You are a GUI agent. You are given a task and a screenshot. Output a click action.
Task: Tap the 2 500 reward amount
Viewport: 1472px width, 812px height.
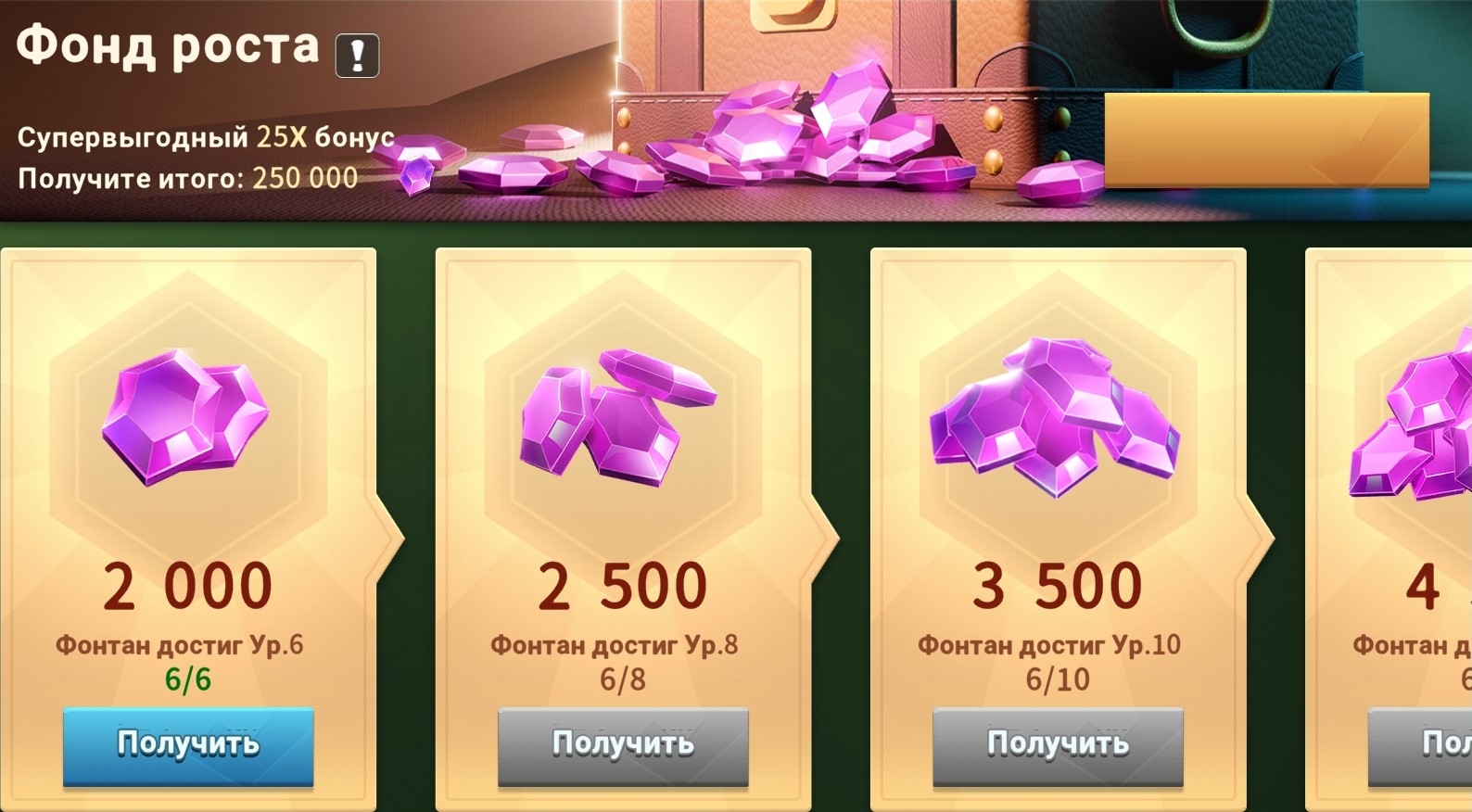click(623, 587)
